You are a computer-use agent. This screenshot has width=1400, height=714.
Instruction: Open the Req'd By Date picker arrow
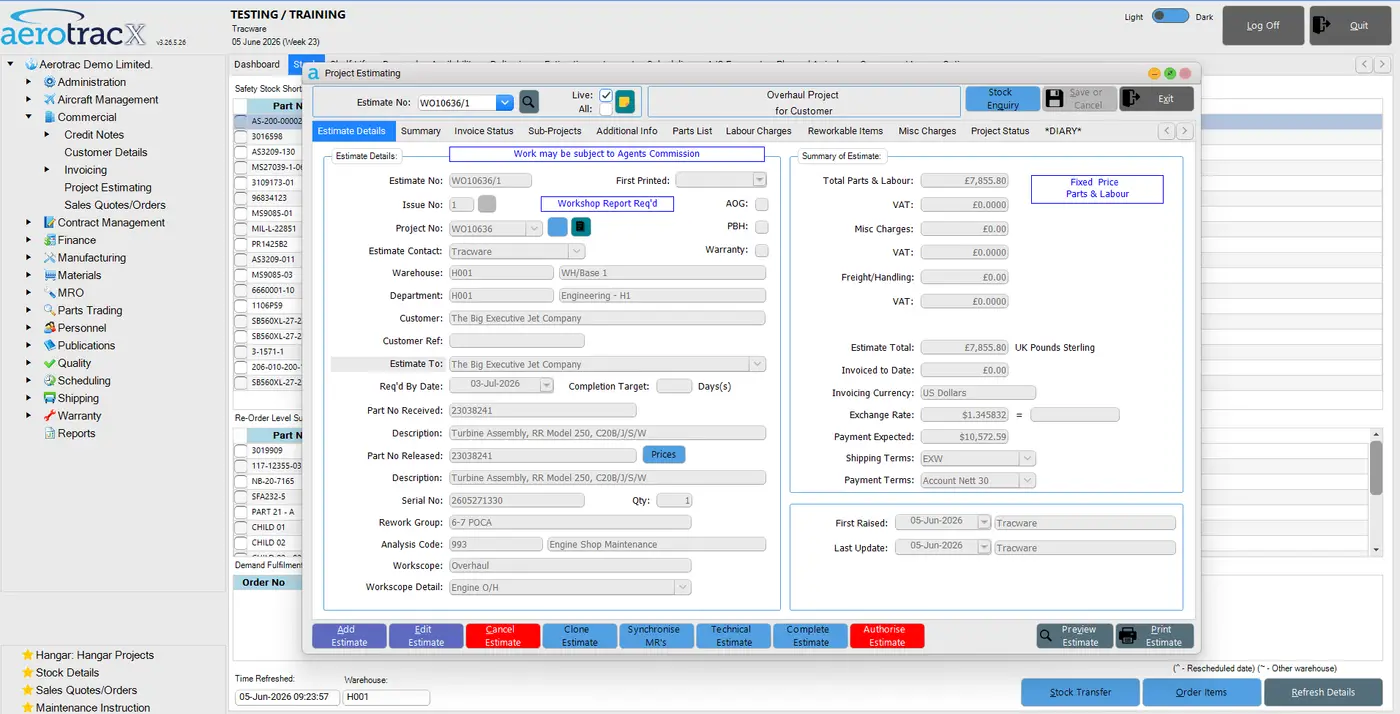coord(546,386)
